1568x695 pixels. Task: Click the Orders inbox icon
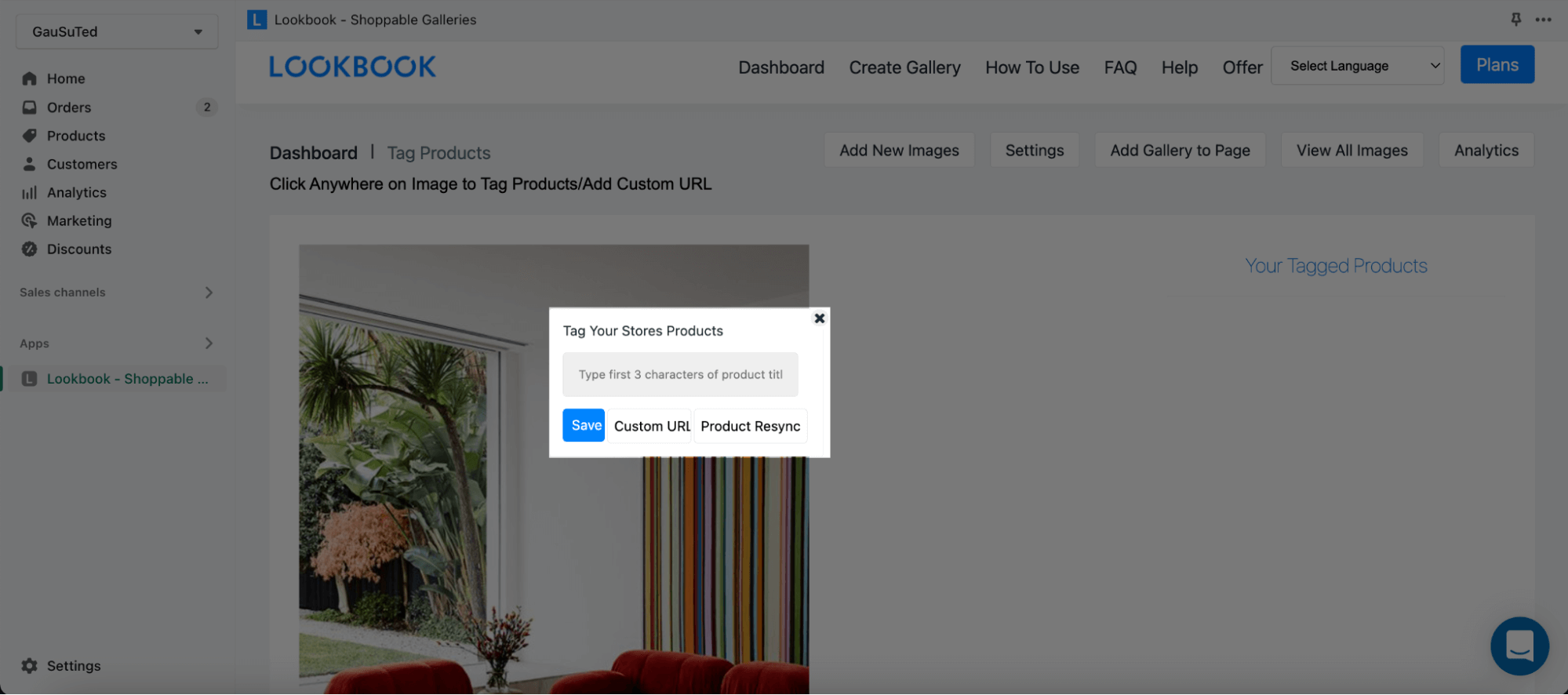(x=30, y=107)
